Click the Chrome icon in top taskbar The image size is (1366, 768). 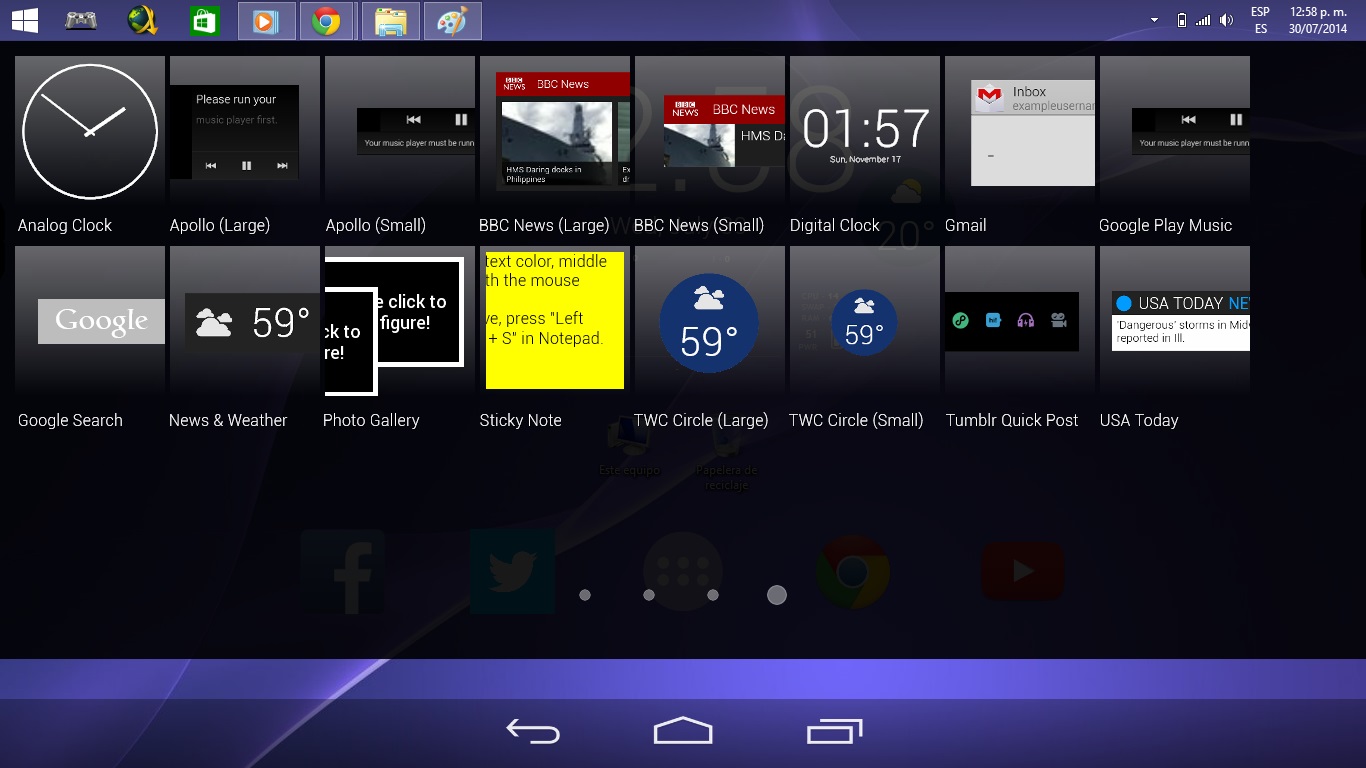coord(327,21)
